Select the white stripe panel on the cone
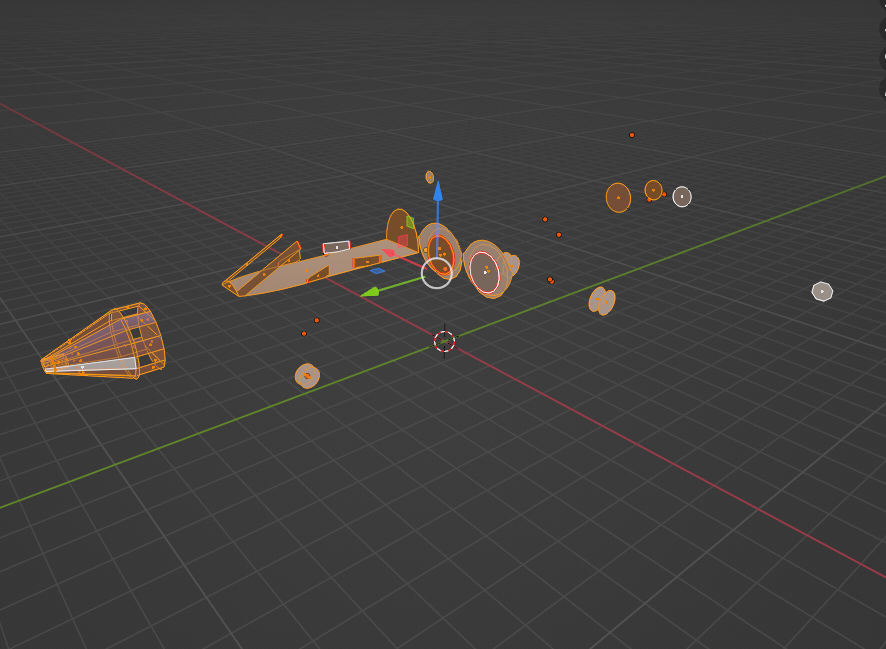886x649 pixels. [91, 365]
